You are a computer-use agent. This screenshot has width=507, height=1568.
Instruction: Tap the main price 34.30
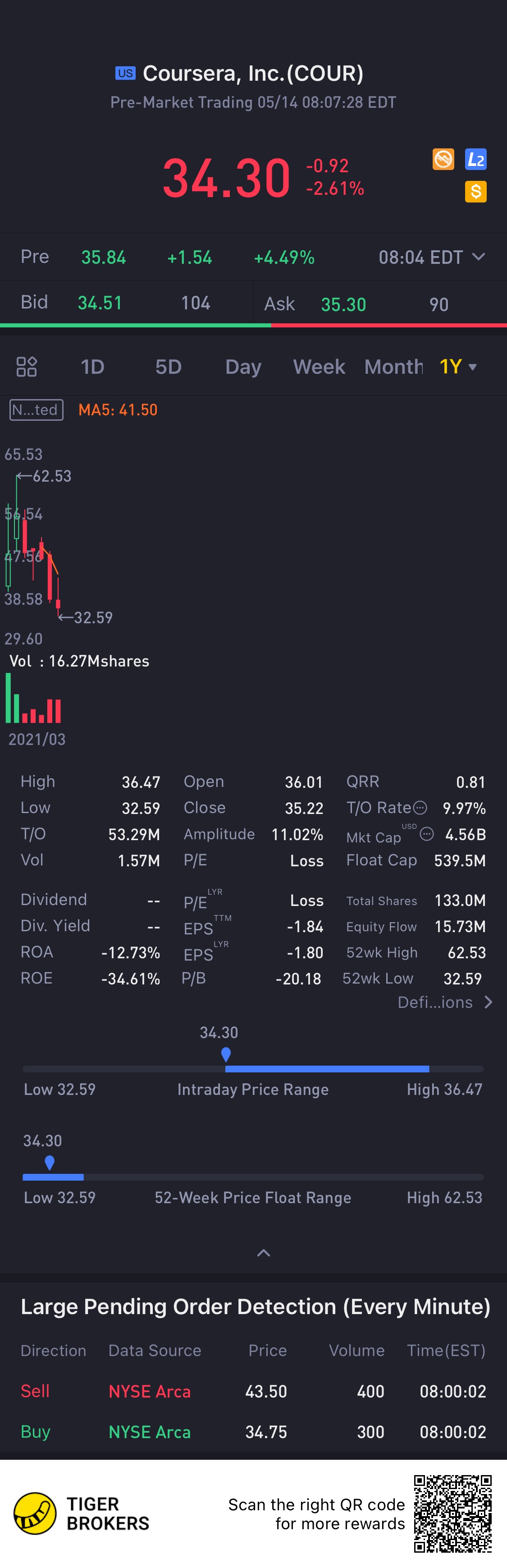pyautogui.click(x=226, y=178)
